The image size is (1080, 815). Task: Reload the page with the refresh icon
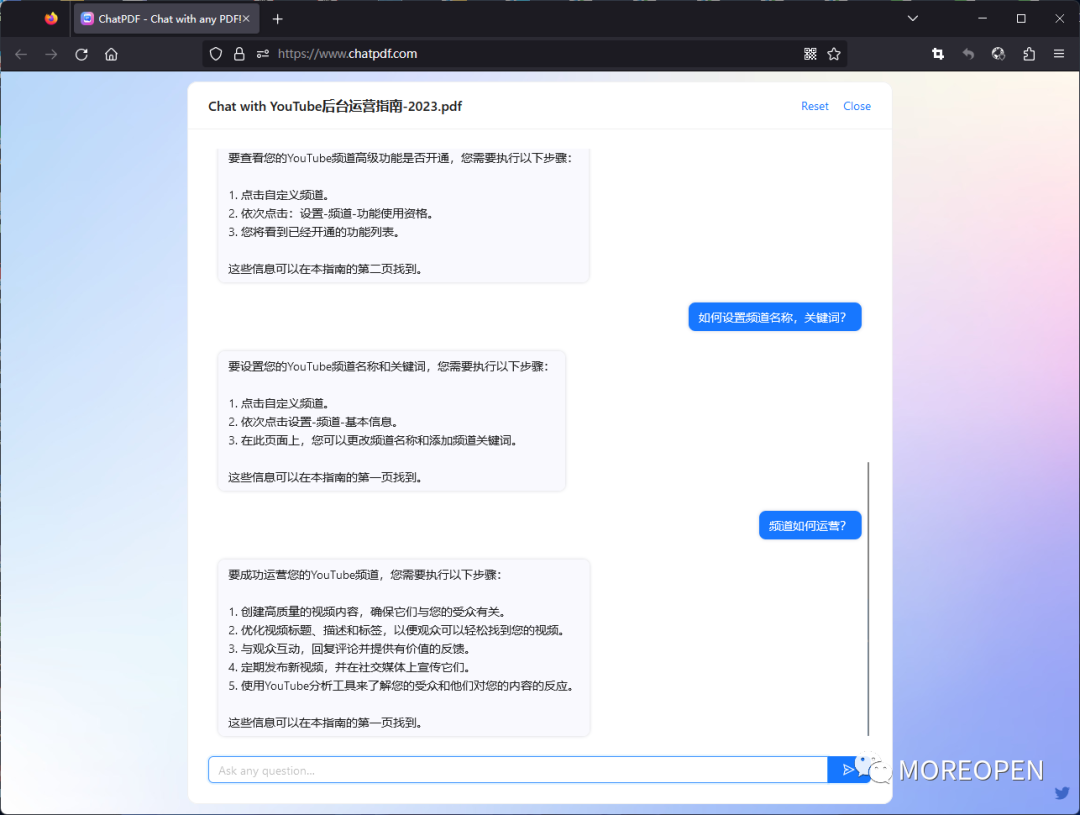[81, 54]
